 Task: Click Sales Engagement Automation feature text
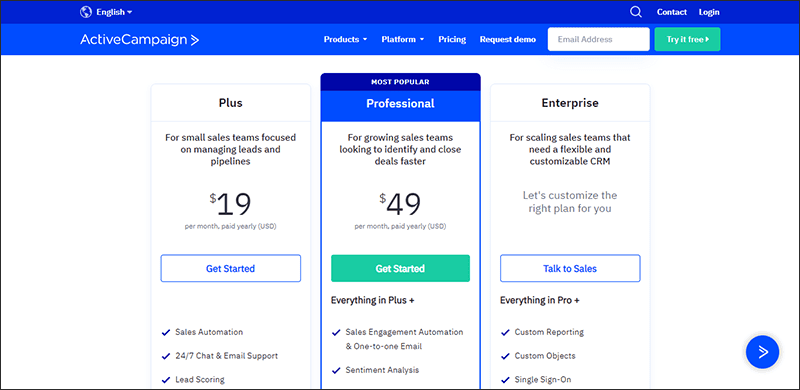(404, 339)
